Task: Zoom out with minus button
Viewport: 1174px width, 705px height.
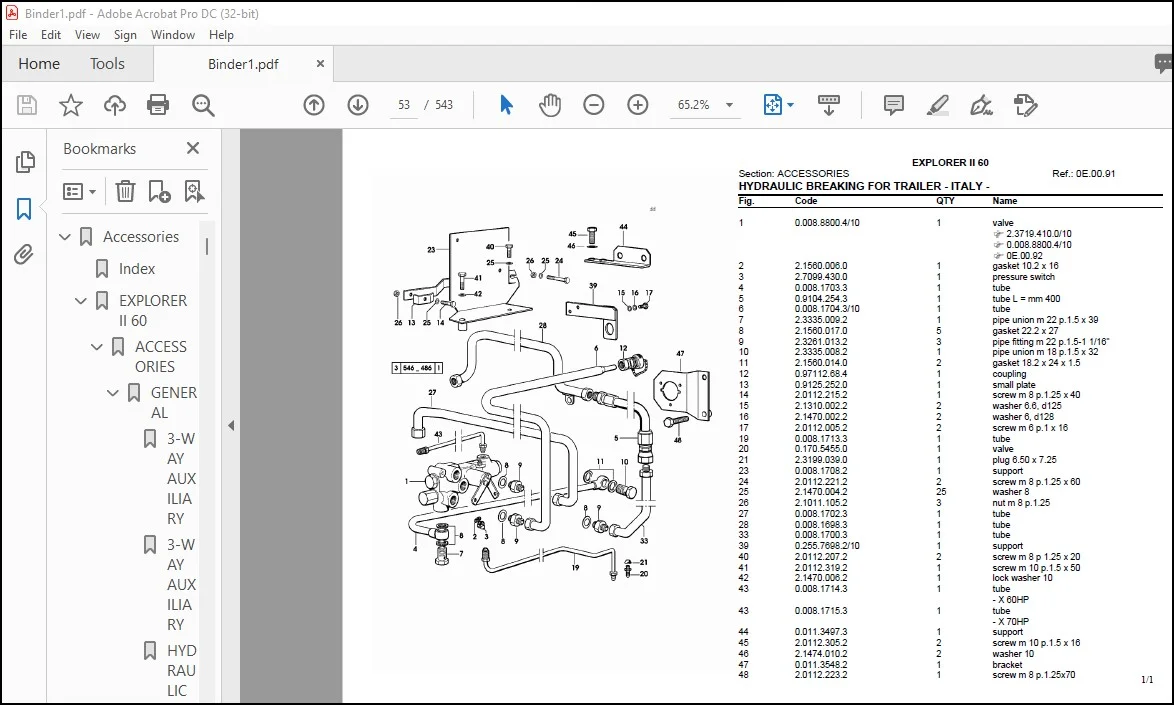Action: coord(594,105)
